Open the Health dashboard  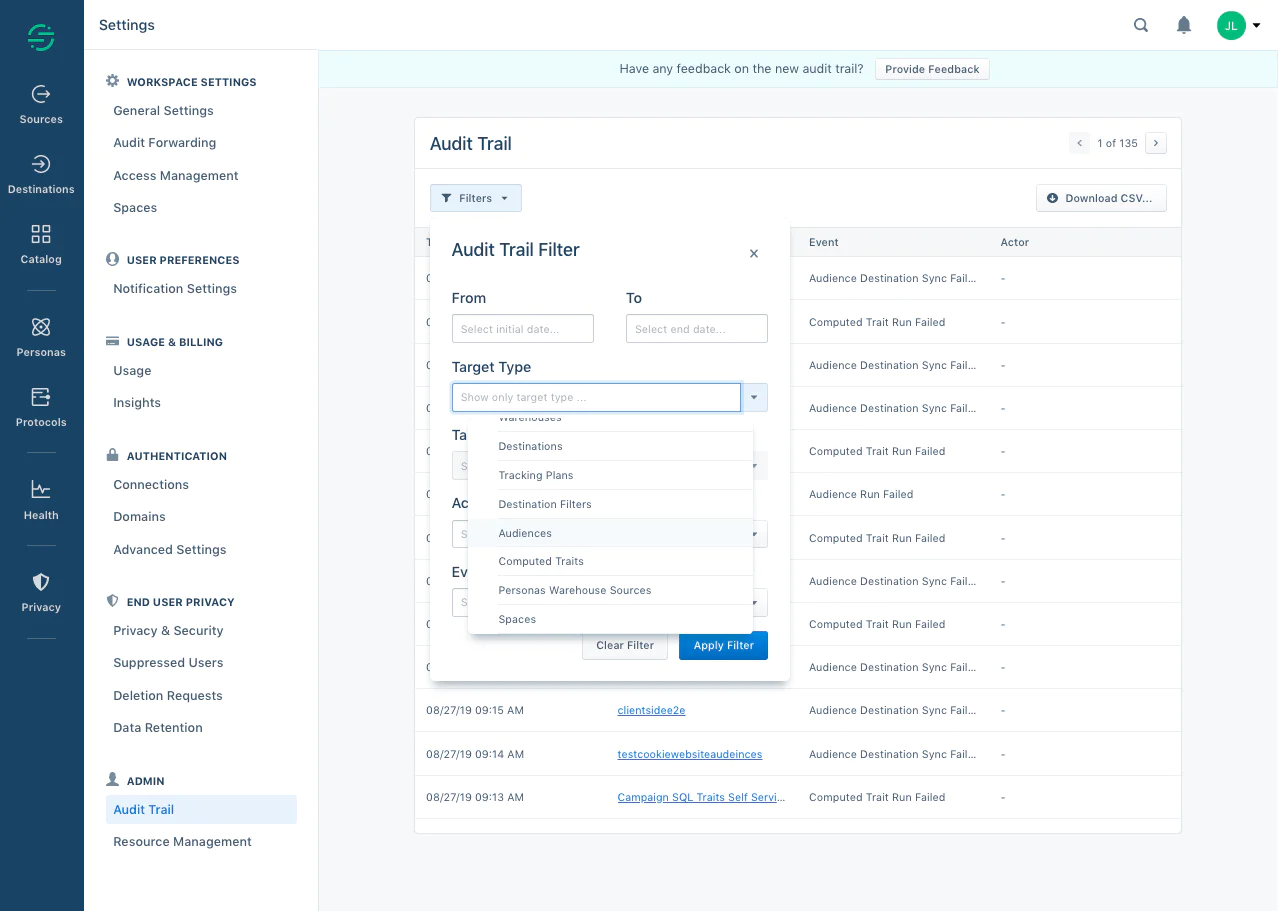coord(40,499)
